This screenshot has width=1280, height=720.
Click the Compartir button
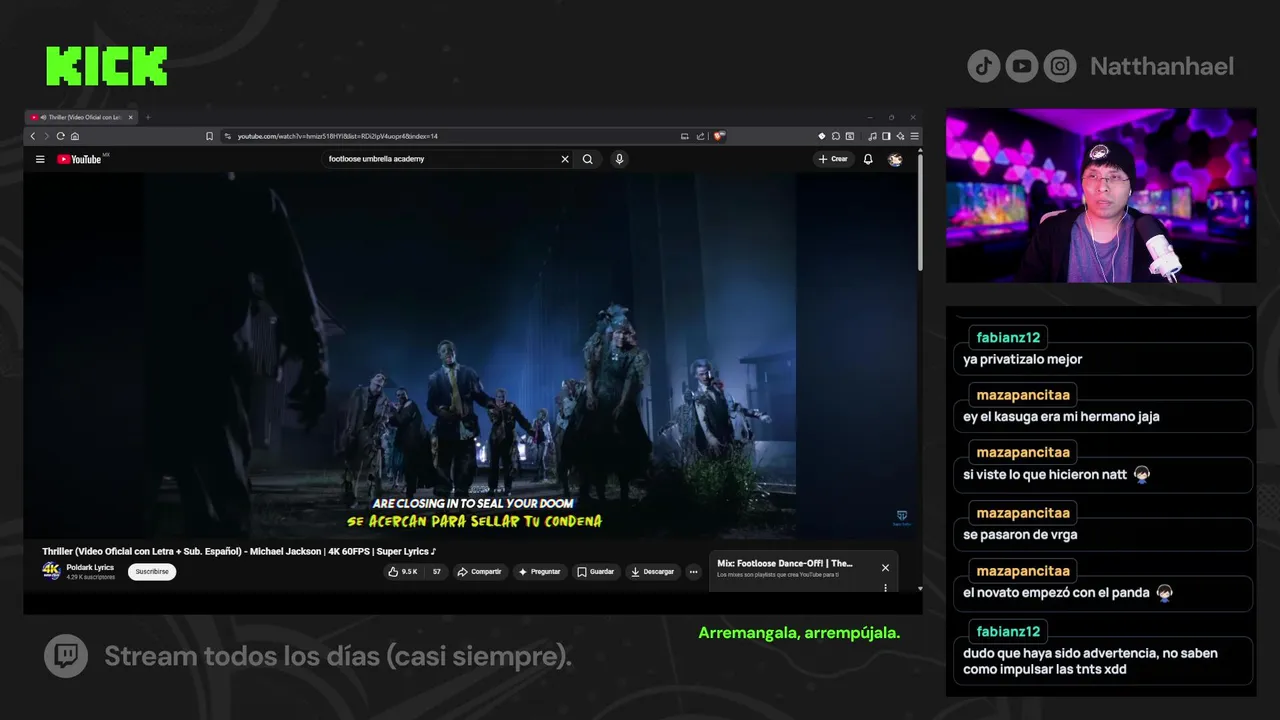[480, 572]
